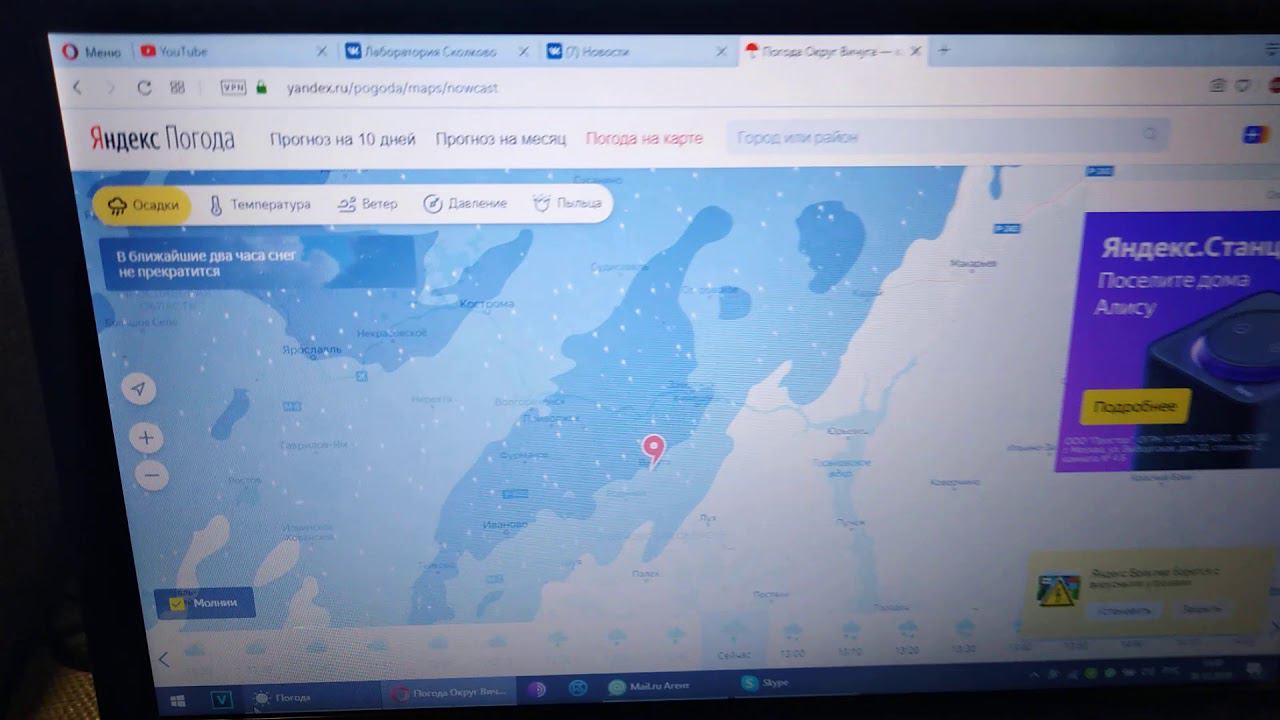Screen dimensions: 1280x720
Task: Open Прогноз на 10 дней
Action: coord(342,139)
